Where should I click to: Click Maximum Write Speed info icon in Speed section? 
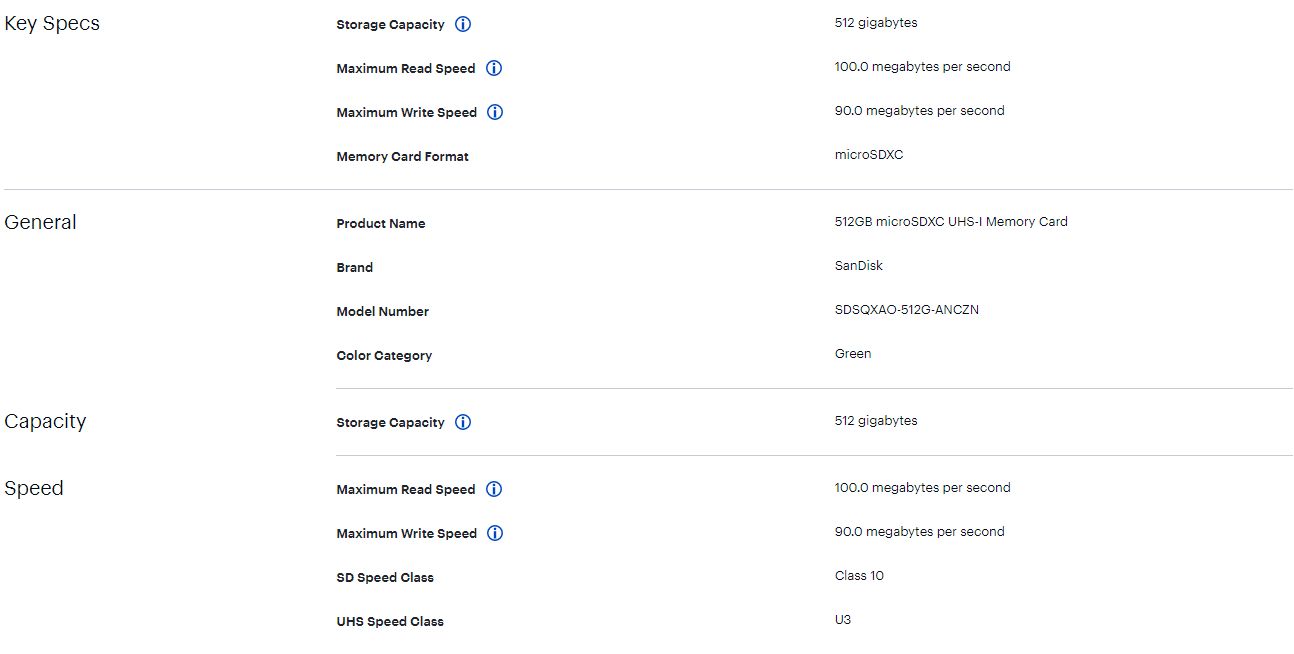click(x=495, y=533)
